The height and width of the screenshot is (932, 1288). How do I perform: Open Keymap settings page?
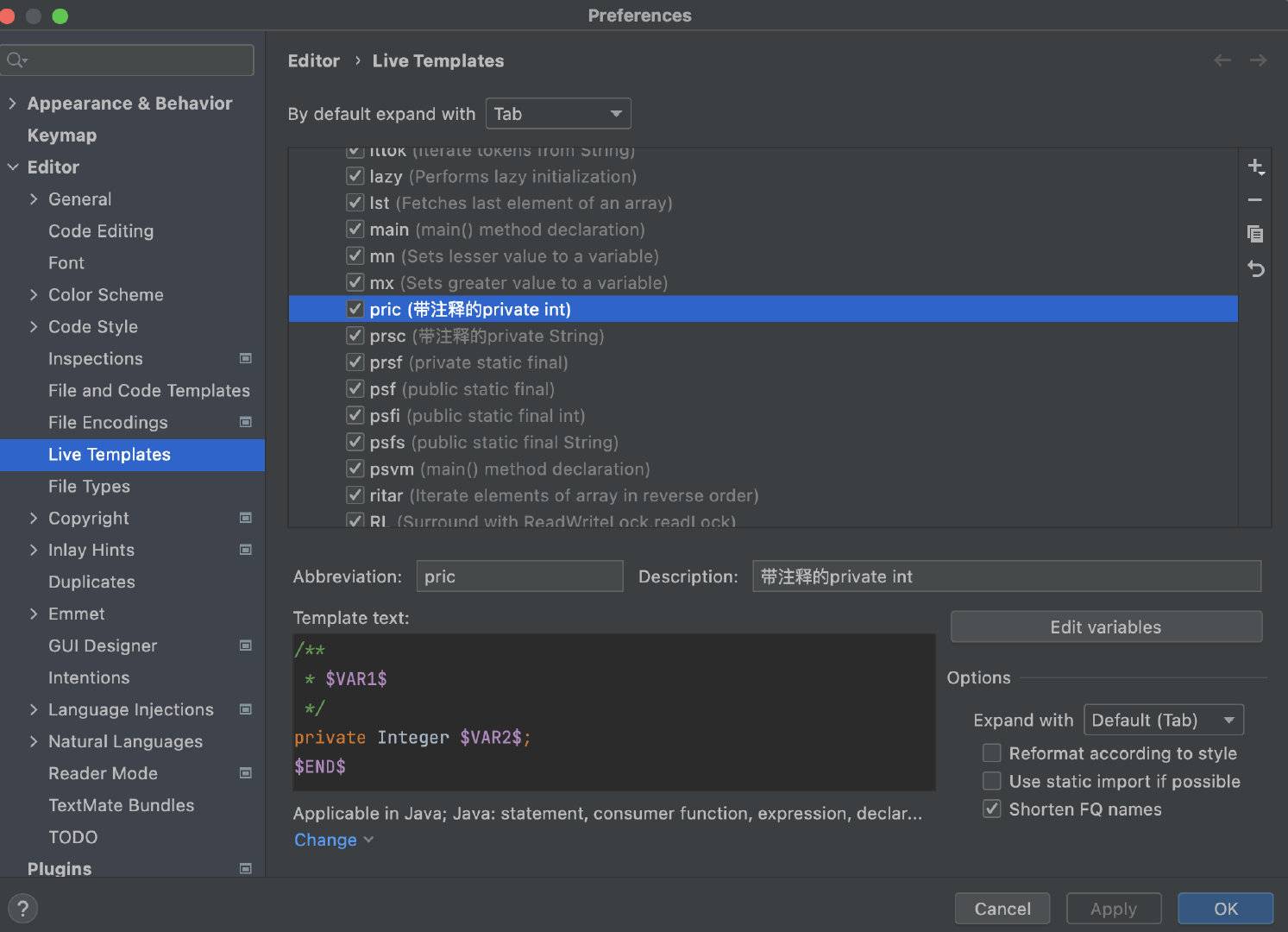click(62, 135)
